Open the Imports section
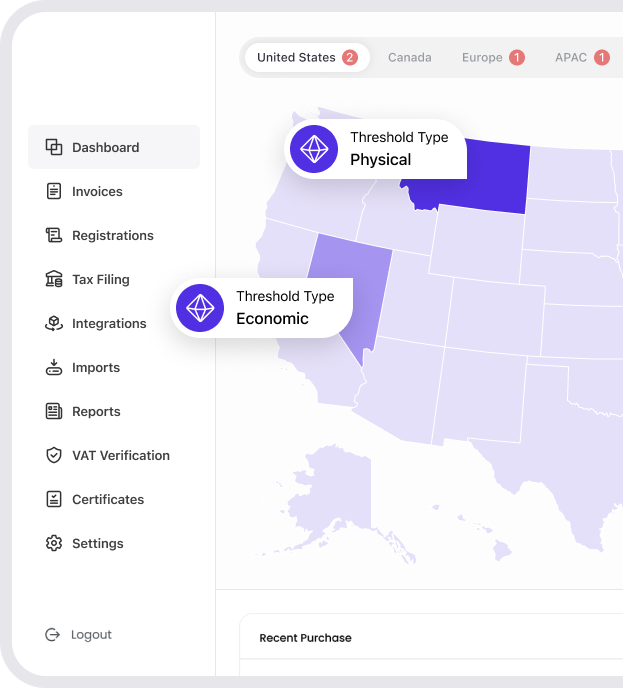 coord(96,367)
